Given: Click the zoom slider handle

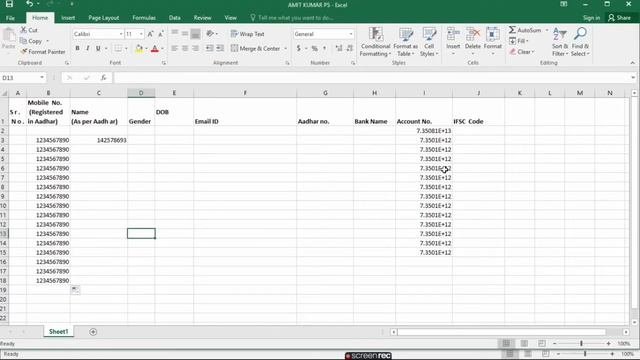Looking at the screenshot, I should [581, 344].
